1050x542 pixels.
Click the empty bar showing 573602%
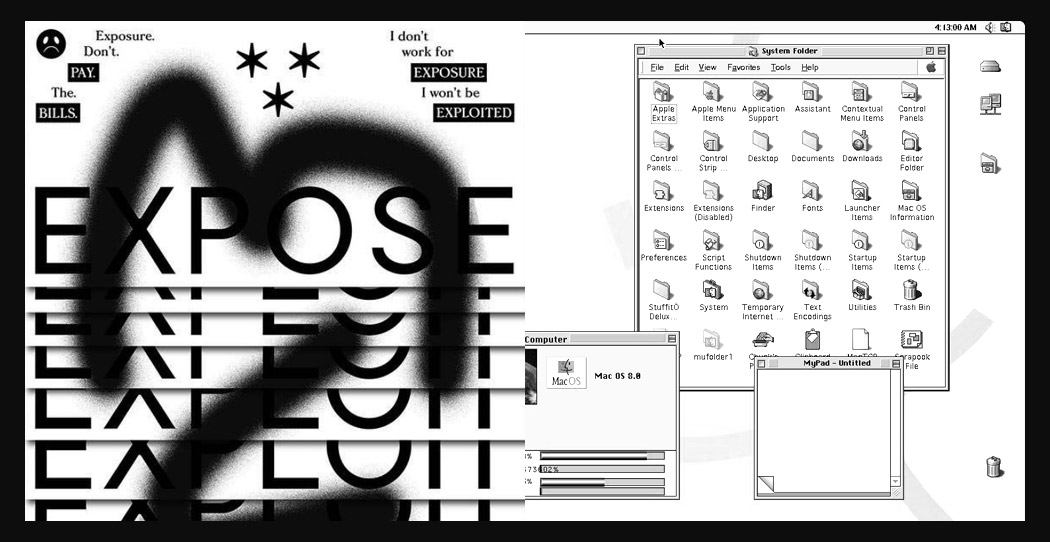[602, 469]
